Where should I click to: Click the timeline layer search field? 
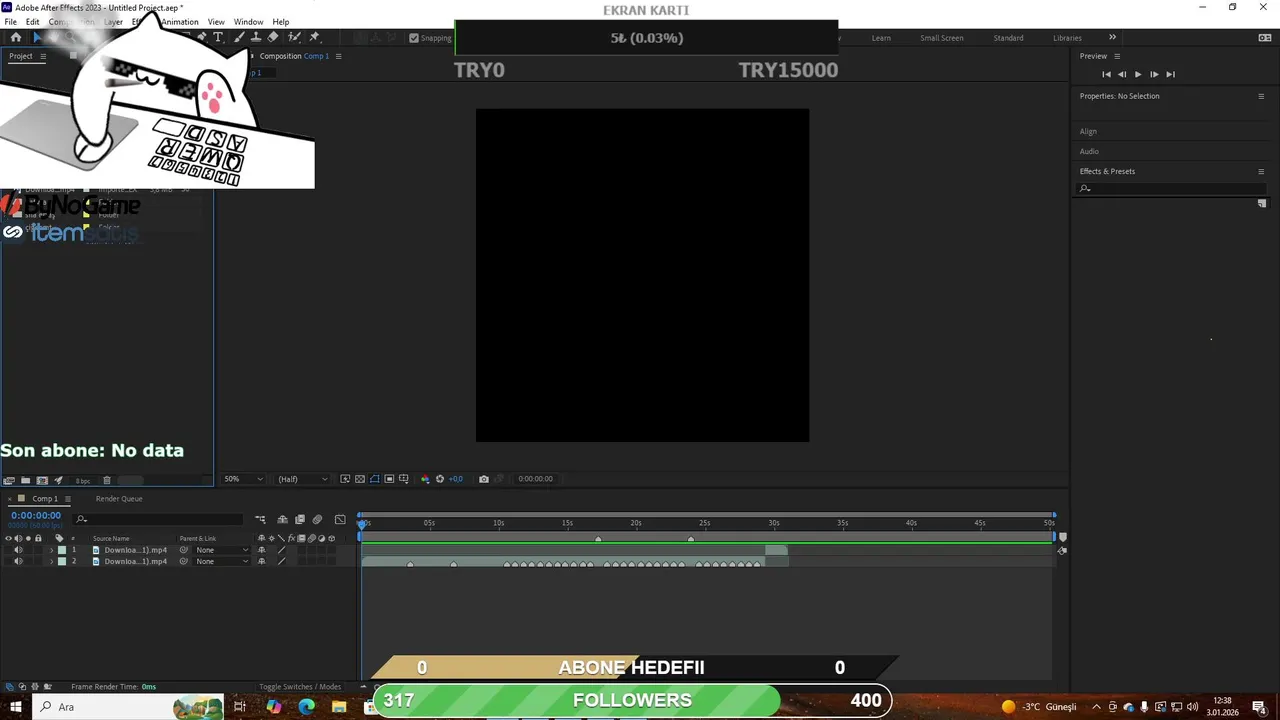pos(160,519)
